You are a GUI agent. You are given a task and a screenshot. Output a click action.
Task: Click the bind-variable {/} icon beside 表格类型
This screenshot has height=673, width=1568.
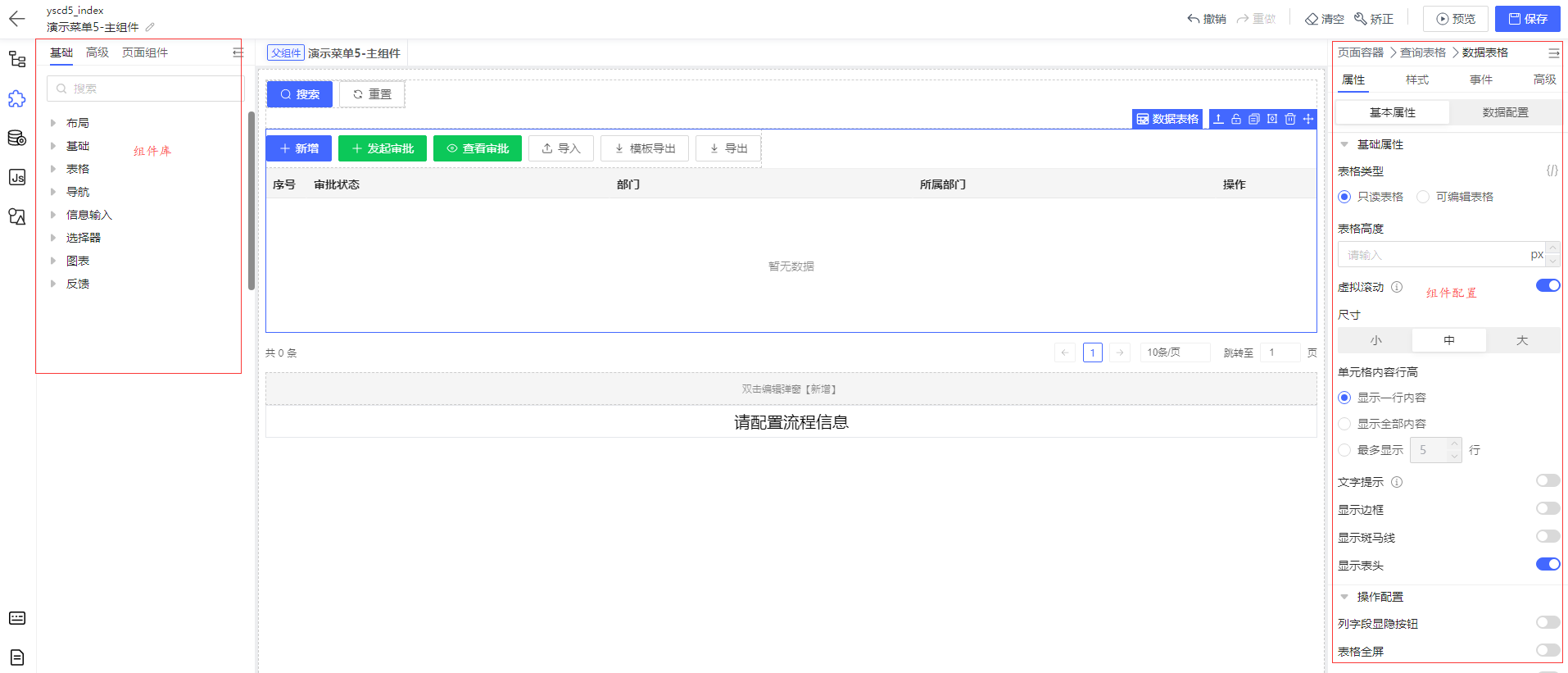[1552, 171]
